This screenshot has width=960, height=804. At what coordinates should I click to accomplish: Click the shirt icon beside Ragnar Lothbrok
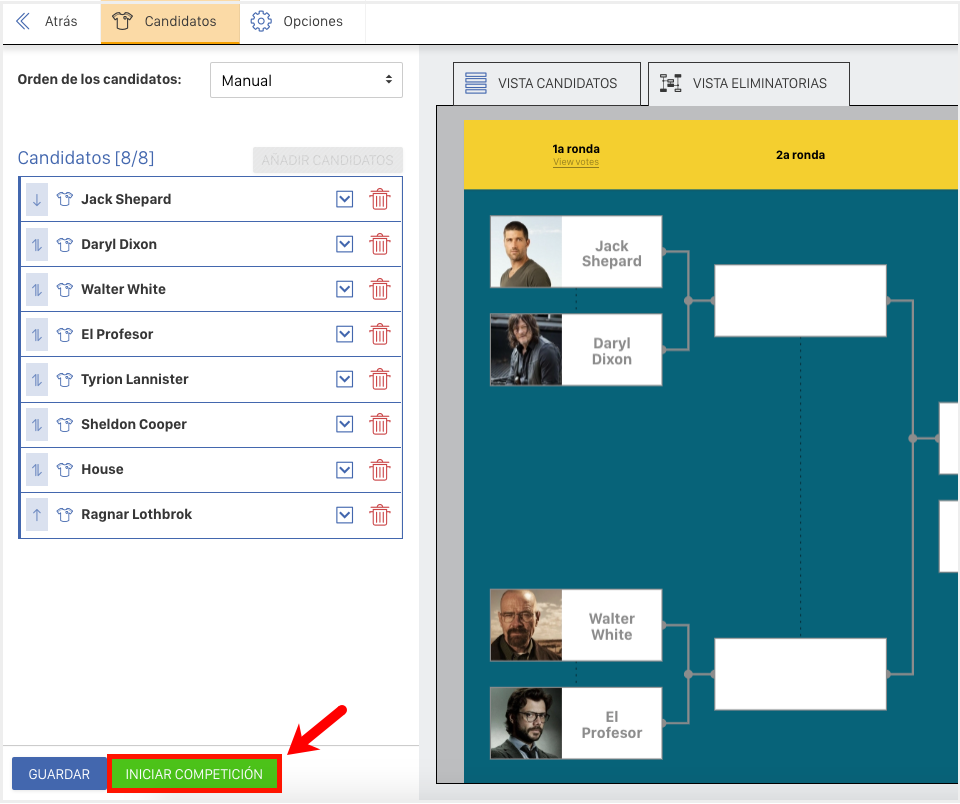coord(64,514)
